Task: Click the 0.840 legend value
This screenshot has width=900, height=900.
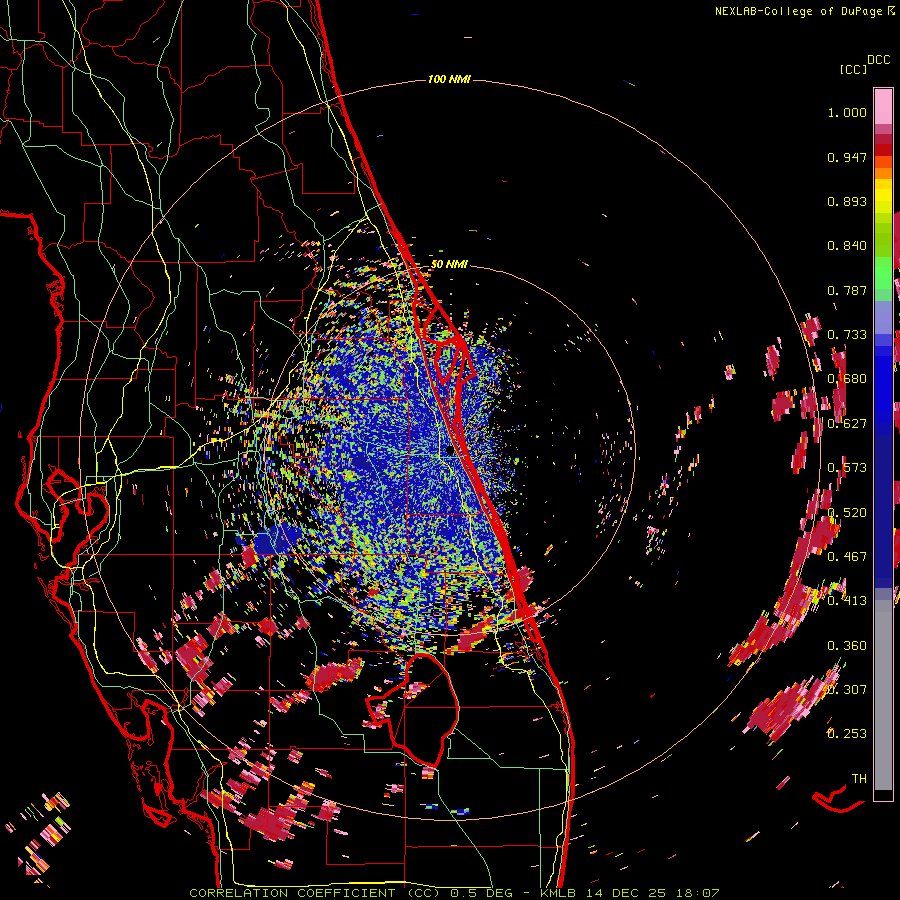Action: click(847, 246)
